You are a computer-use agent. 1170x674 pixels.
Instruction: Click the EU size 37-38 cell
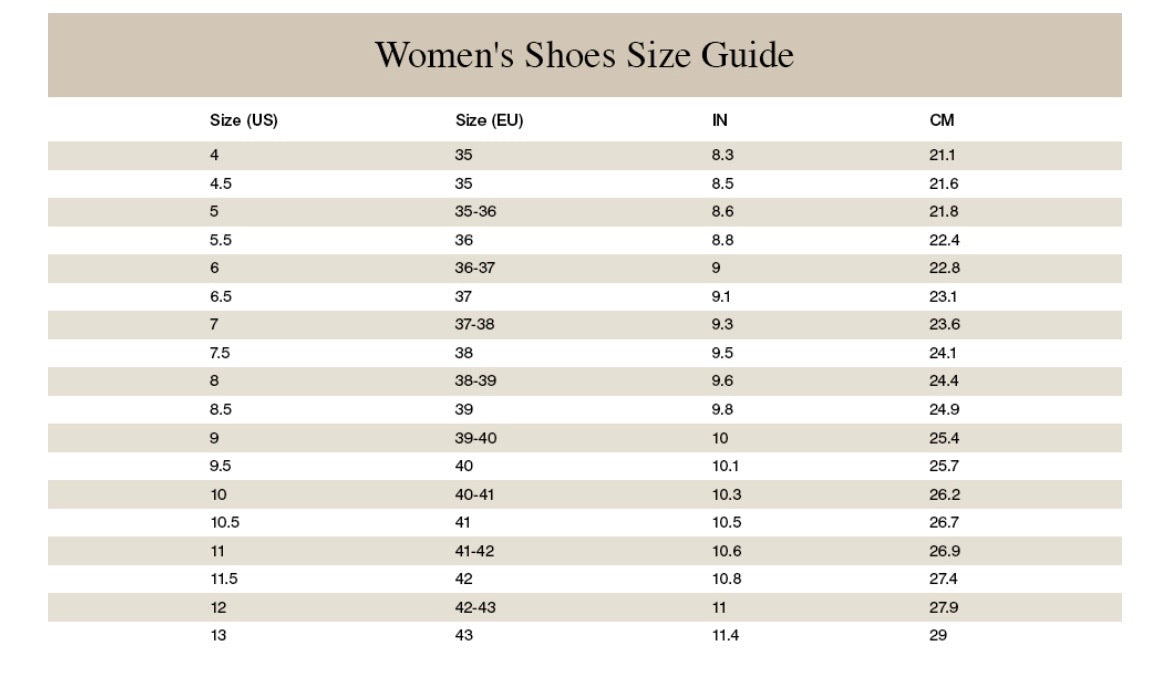tap(476, 325)
